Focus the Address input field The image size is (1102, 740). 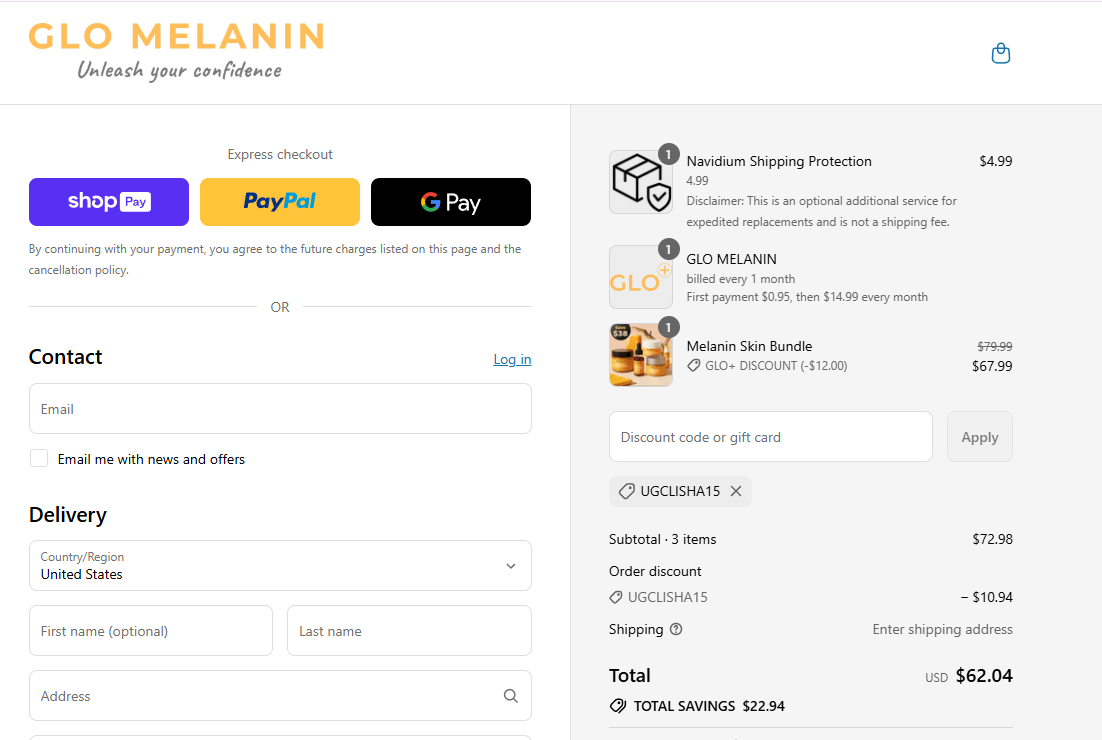coord(280,696)
